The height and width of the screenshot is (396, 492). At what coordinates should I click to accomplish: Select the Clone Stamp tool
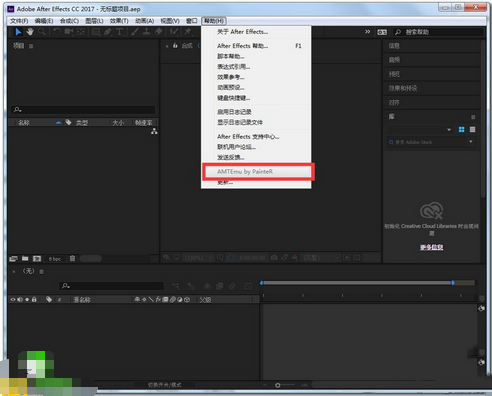point(146,32)
